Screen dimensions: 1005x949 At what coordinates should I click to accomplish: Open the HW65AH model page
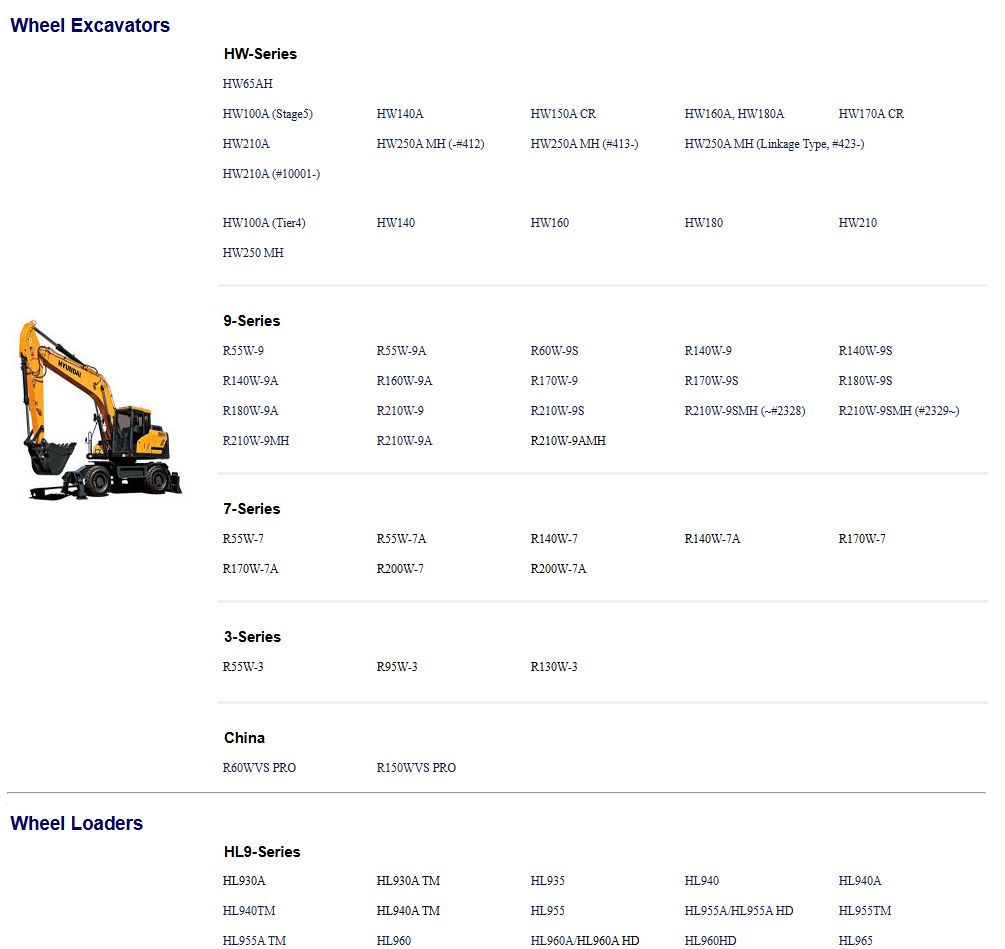pyautogui.click(x=246, y=84)
